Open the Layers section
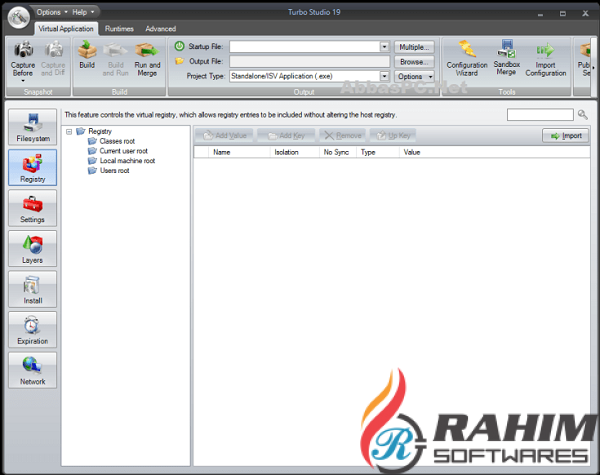 pyautogui.click(x=33, y=248)
